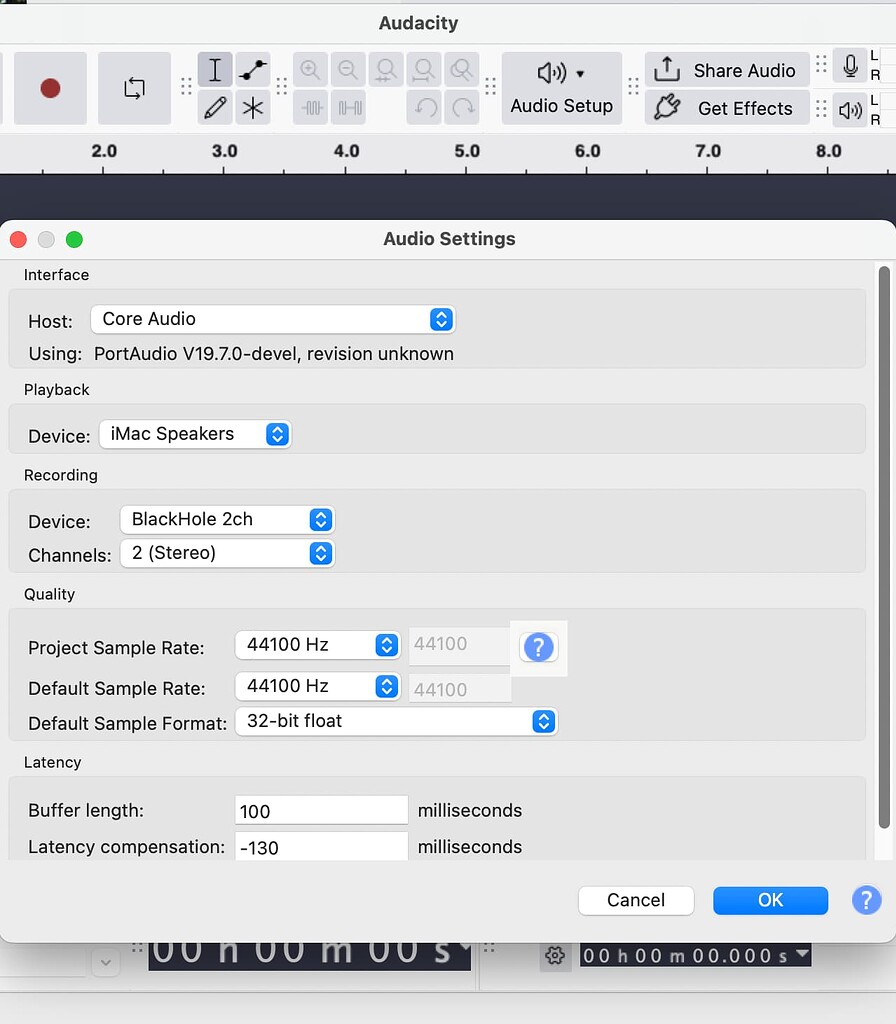Open the selection time format dropdown arrow

coord(803,953)
